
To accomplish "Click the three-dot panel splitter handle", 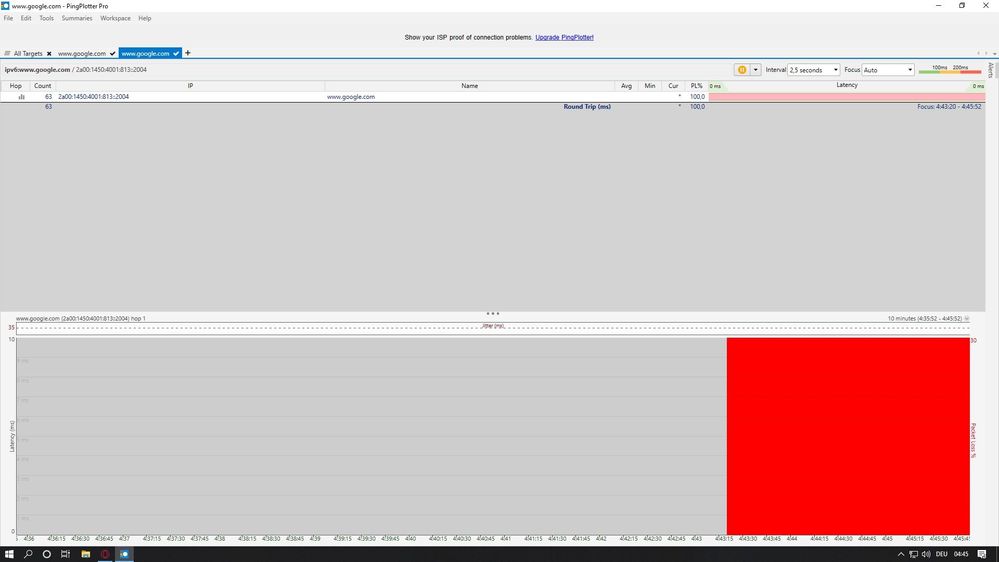I will [492, 313].
